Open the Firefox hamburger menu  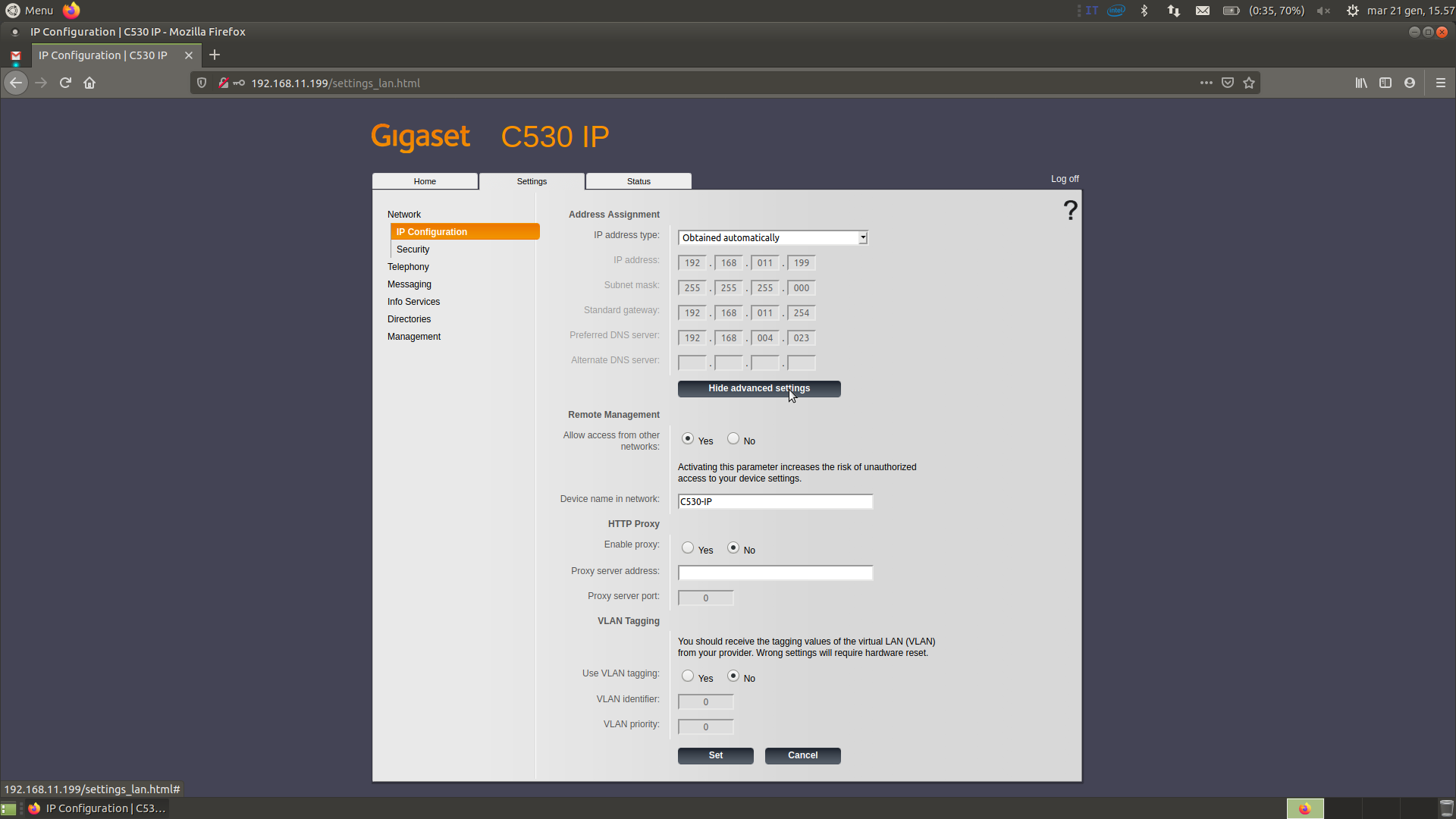(1441, 83)
